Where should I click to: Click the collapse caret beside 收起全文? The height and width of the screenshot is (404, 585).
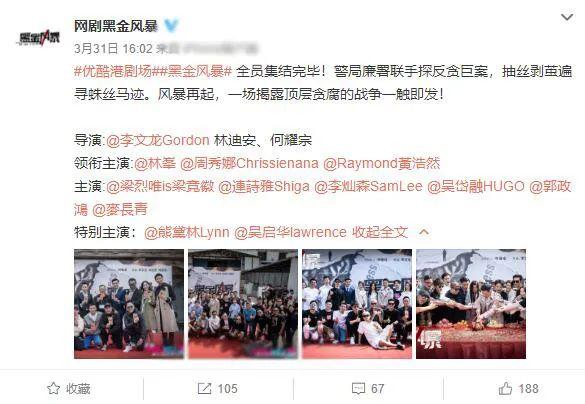pyautogui.click(x=424, y=232)
